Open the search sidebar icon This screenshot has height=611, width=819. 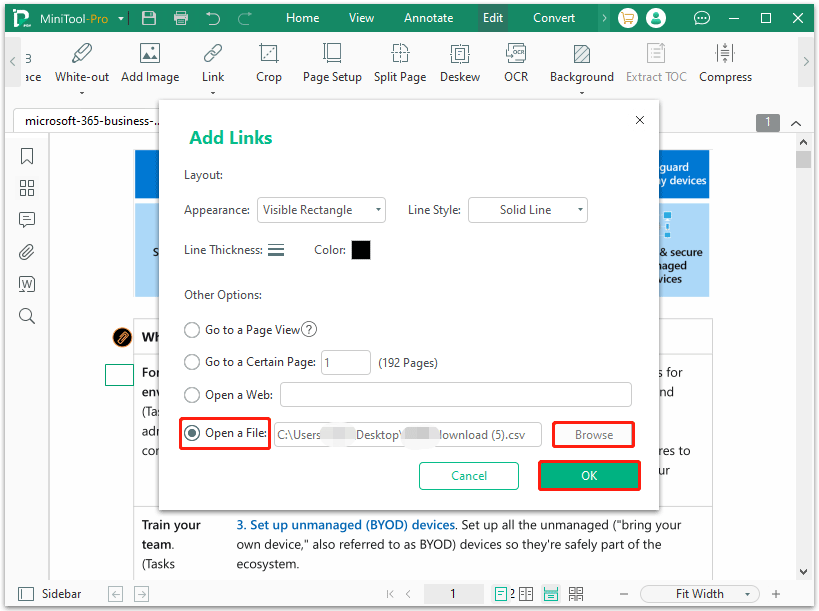[x=27, y=316]
